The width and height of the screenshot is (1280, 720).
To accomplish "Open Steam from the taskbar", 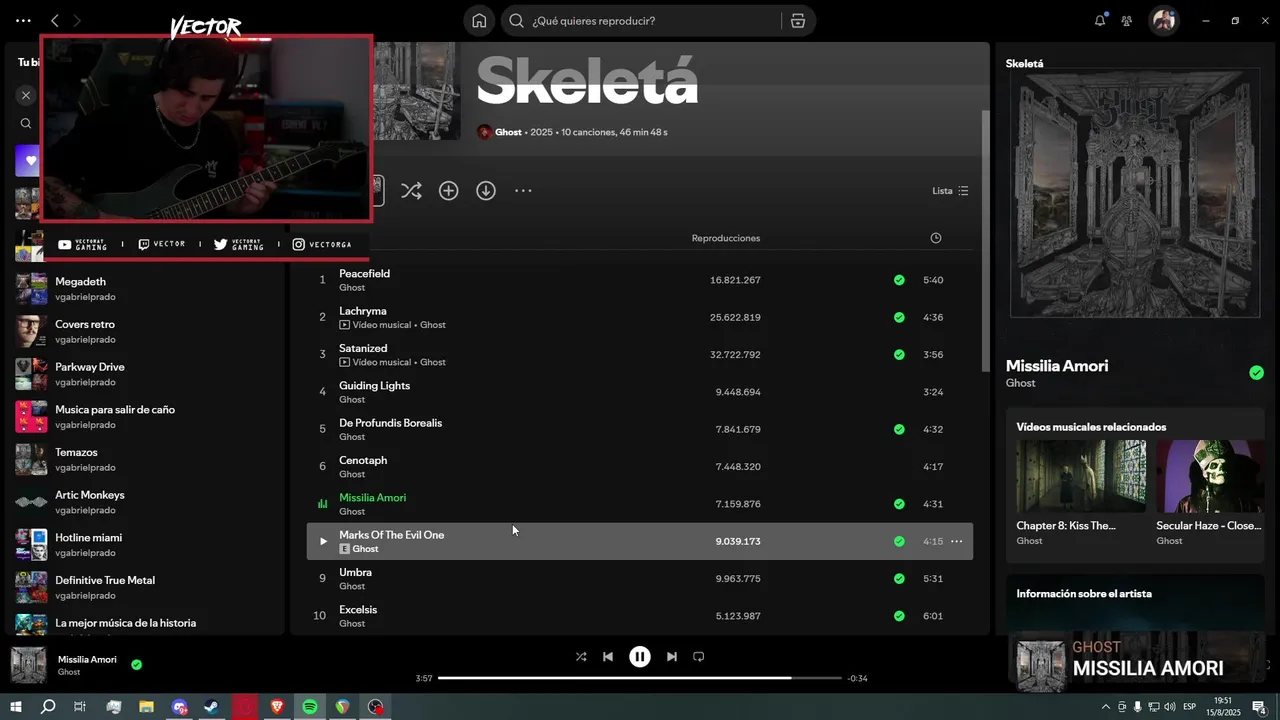I will point(212,707).
